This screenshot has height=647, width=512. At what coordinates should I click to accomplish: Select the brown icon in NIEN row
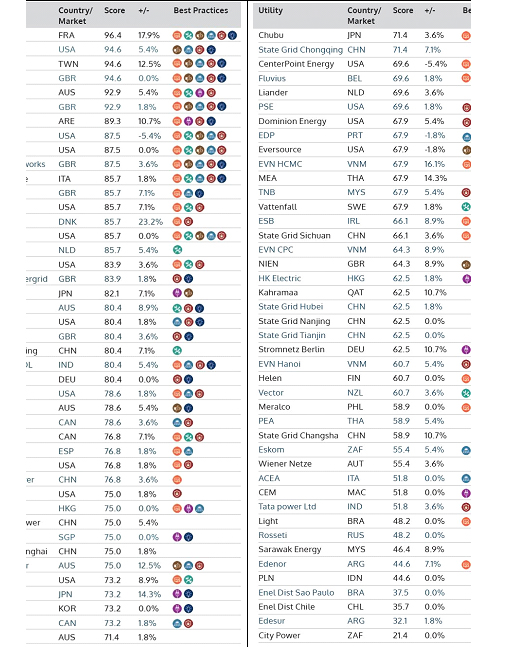[x=466, y=264]
